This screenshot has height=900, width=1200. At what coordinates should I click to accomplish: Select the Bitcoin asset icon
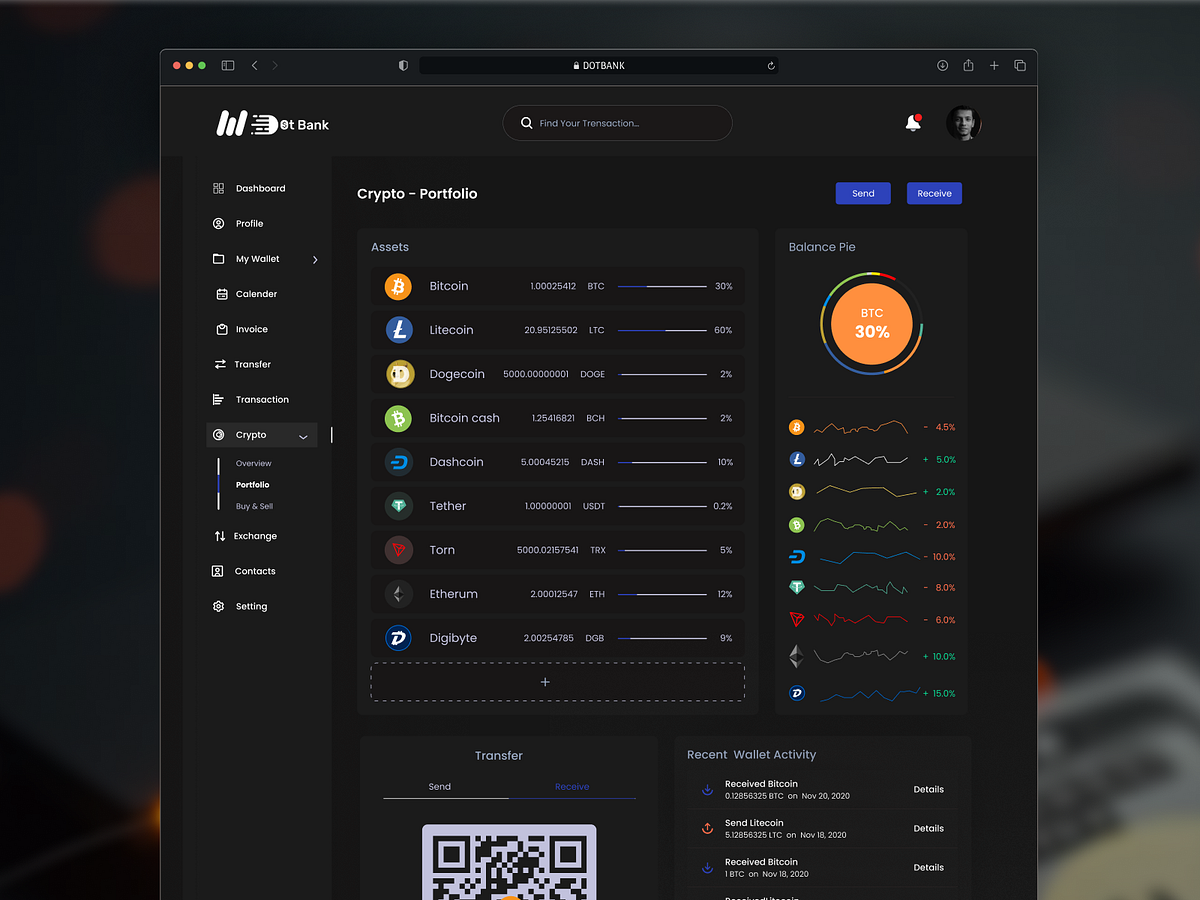click(398, 286)
